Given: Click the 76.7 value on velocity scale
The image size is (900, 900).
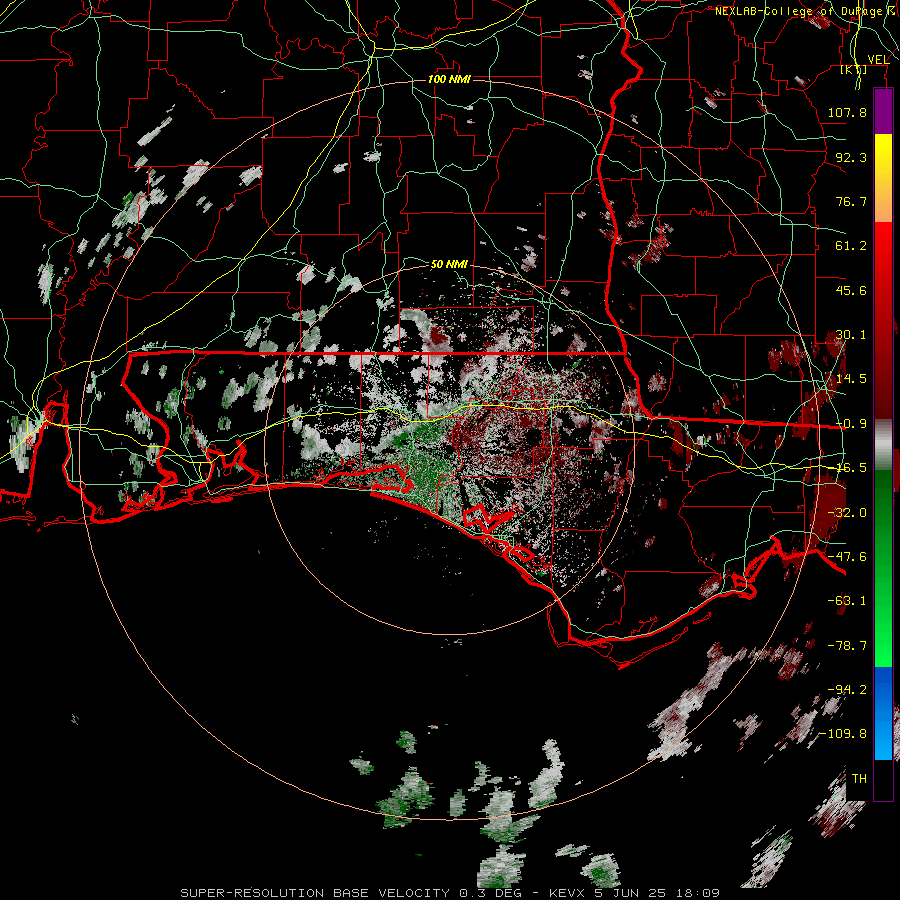Looking at the screenshot, I should coord(851,201).
